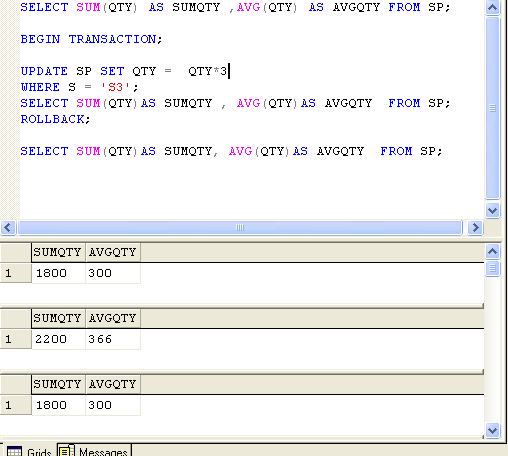Click the Grids tab table icon
The image size is (508, 456).
tap(14, 451)
